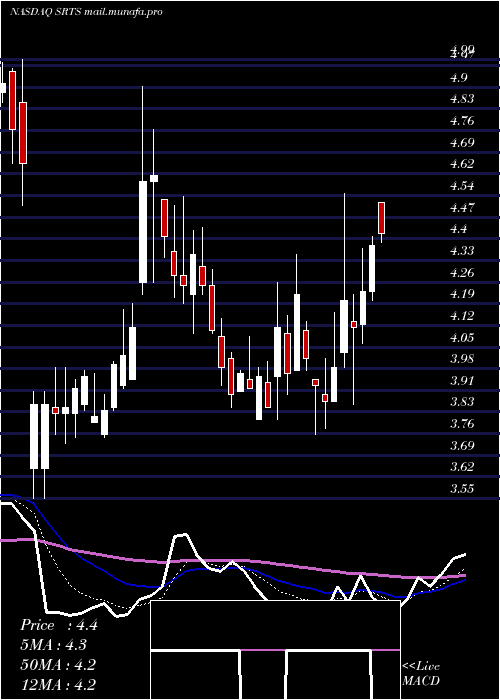Click the 4.05 price axis label
500x700 pixels.
pos(462,338)
